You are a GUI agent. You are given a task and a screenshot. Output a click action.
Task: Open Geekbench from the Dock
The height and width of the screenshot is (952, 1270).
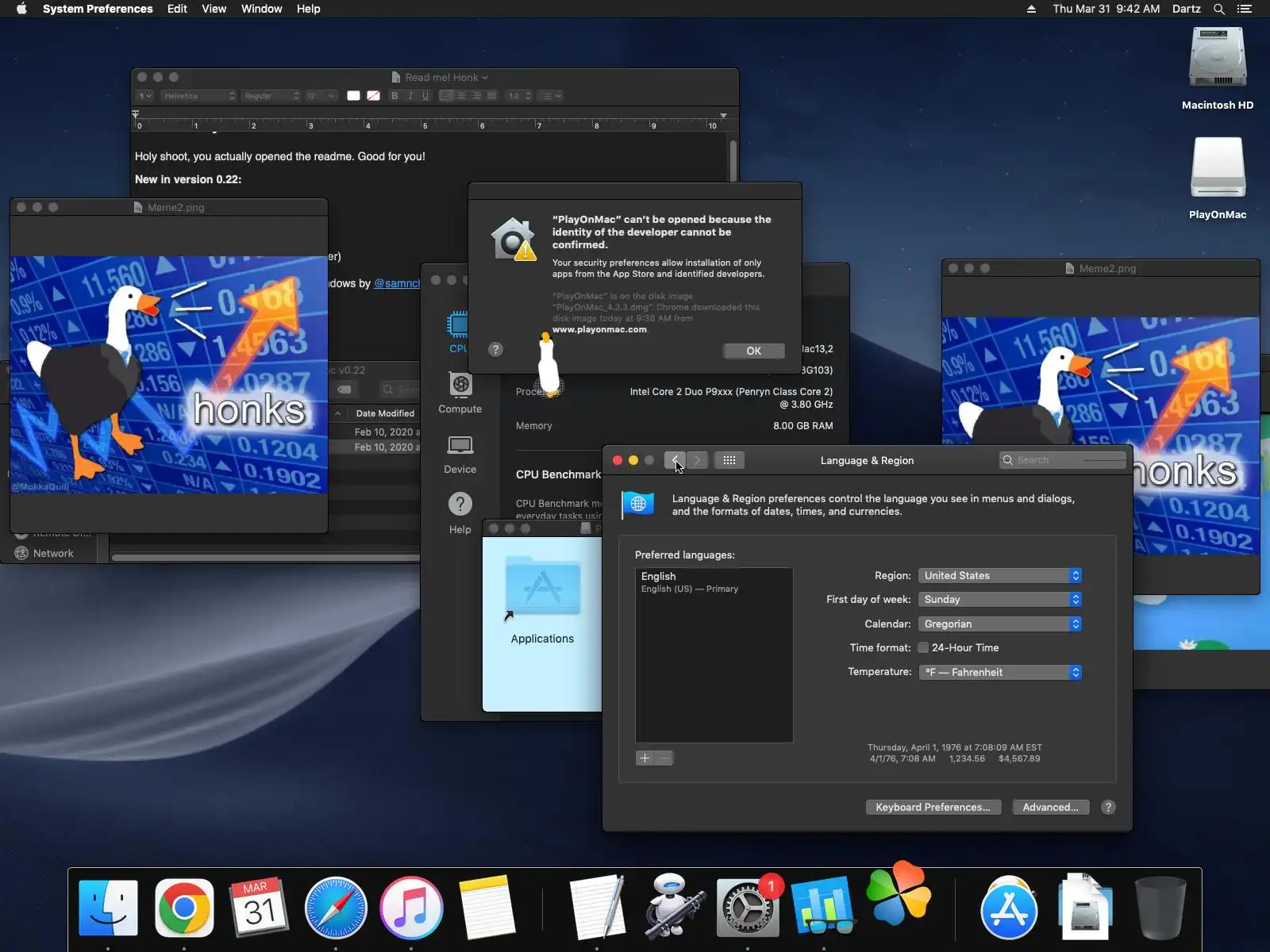823,908
